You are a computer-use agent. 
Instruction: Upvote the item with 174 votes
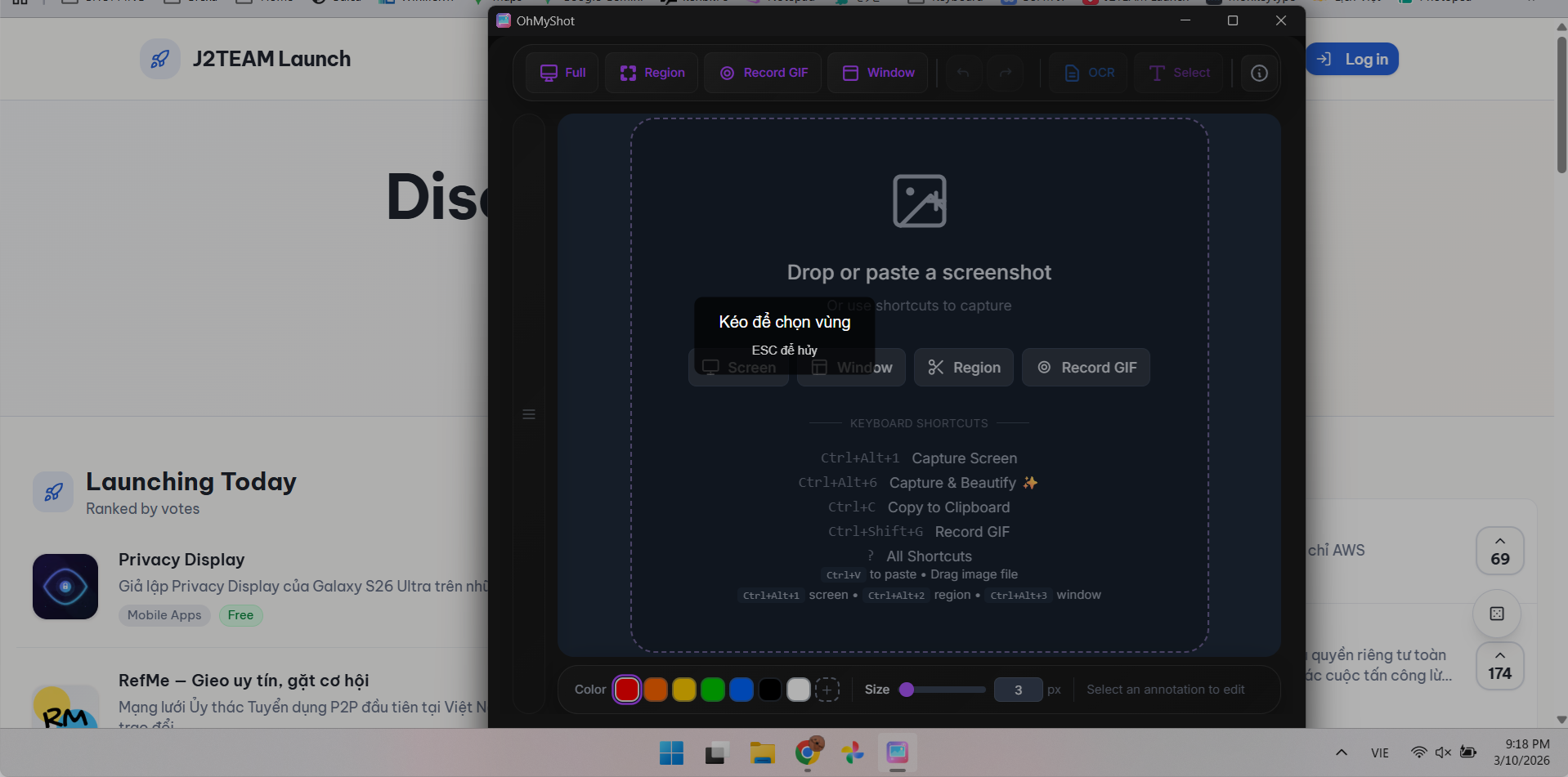pyautogui.click(x=1500, y=666)
